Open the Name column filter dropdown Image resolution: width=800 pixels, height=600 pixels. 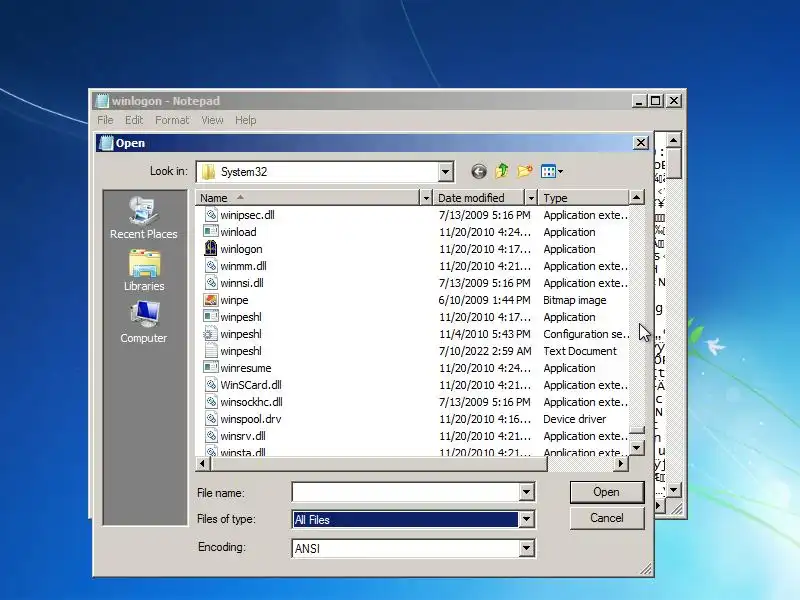pos(426,197)
